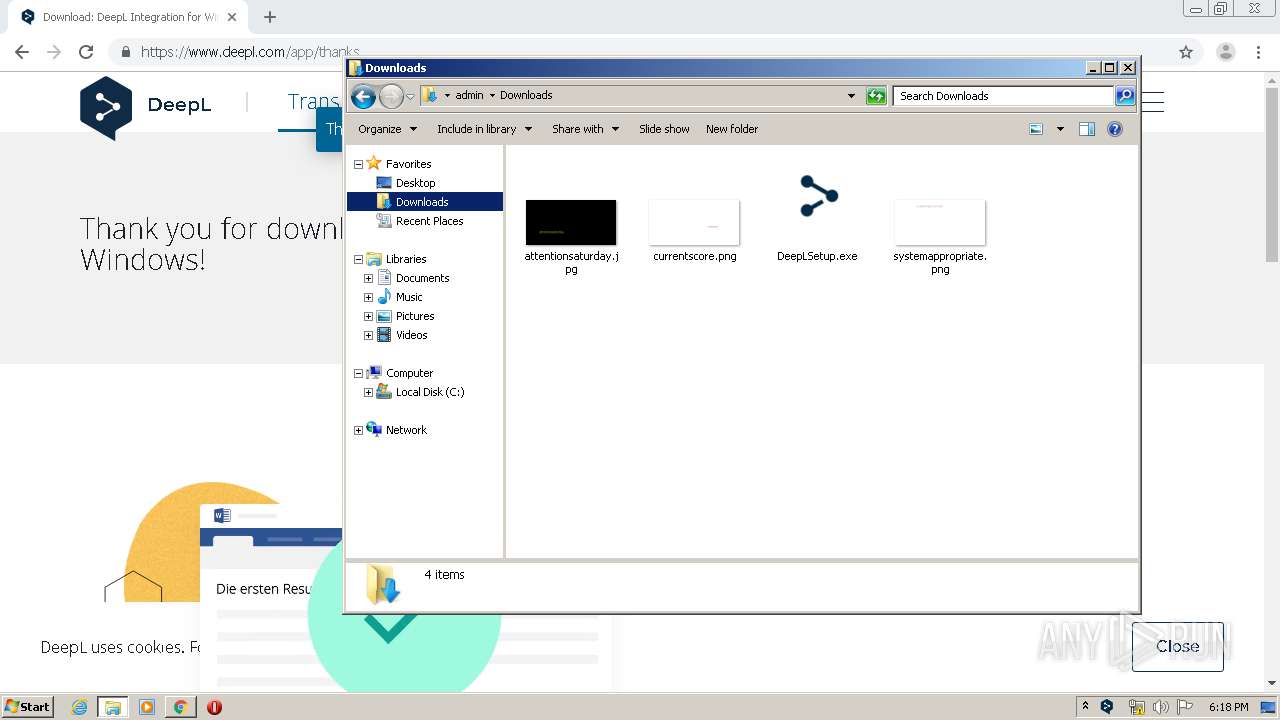Screen dimensions: 1280x720
Task: Show hidden tray icons arrow
Action: pos(1085,707)
